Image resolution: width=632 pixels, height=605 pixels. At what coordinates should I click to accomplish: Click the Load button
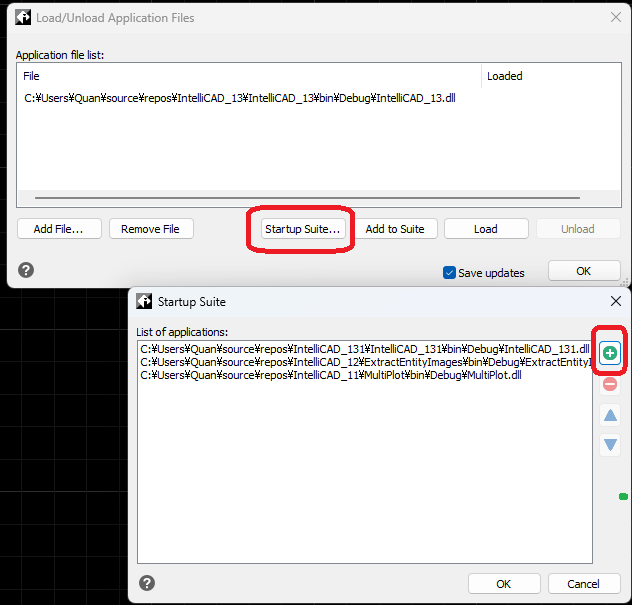(x=486, y=229)
